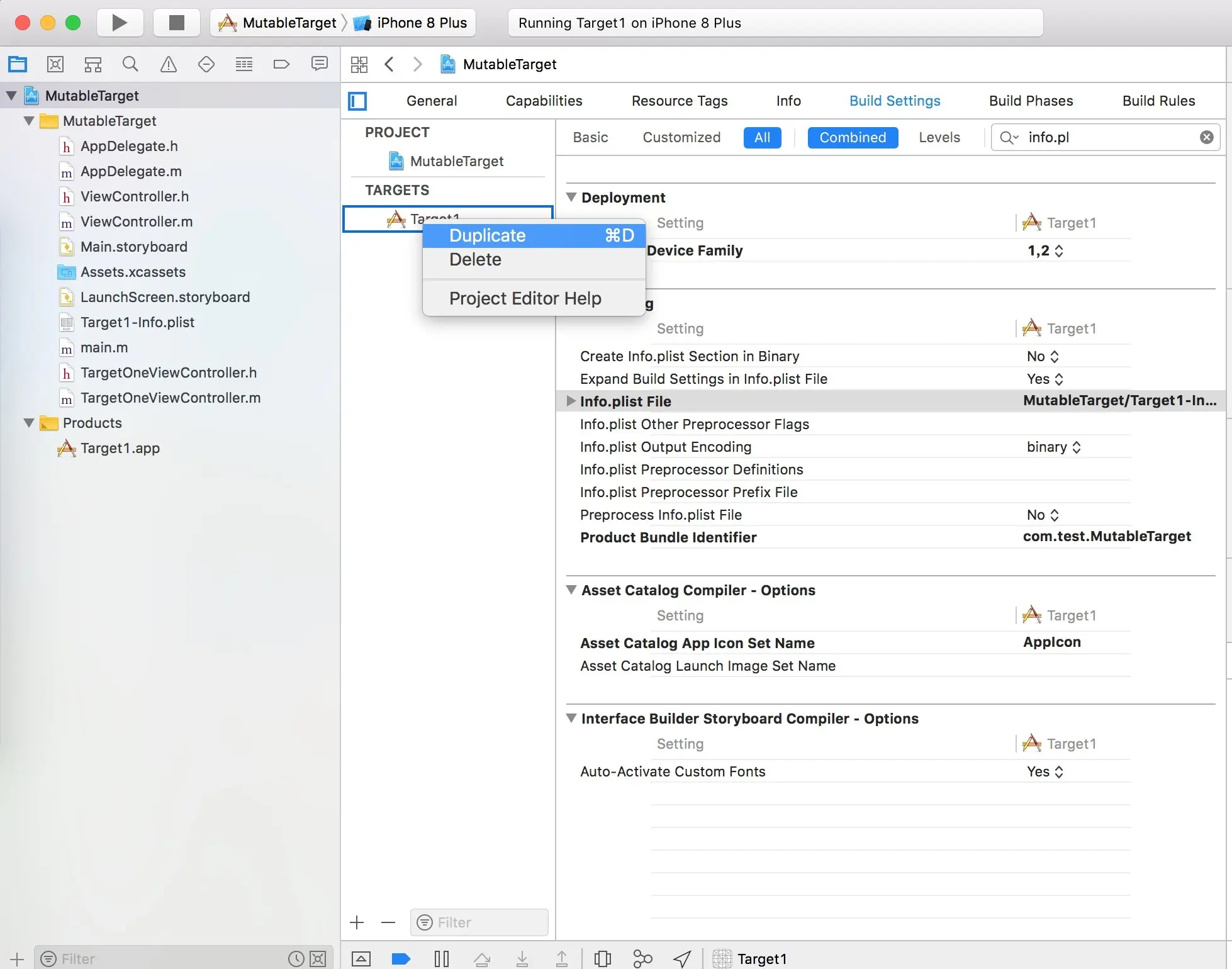Show recently modified files filter clock
1232x969 pixels.
(x=296, y=959)
